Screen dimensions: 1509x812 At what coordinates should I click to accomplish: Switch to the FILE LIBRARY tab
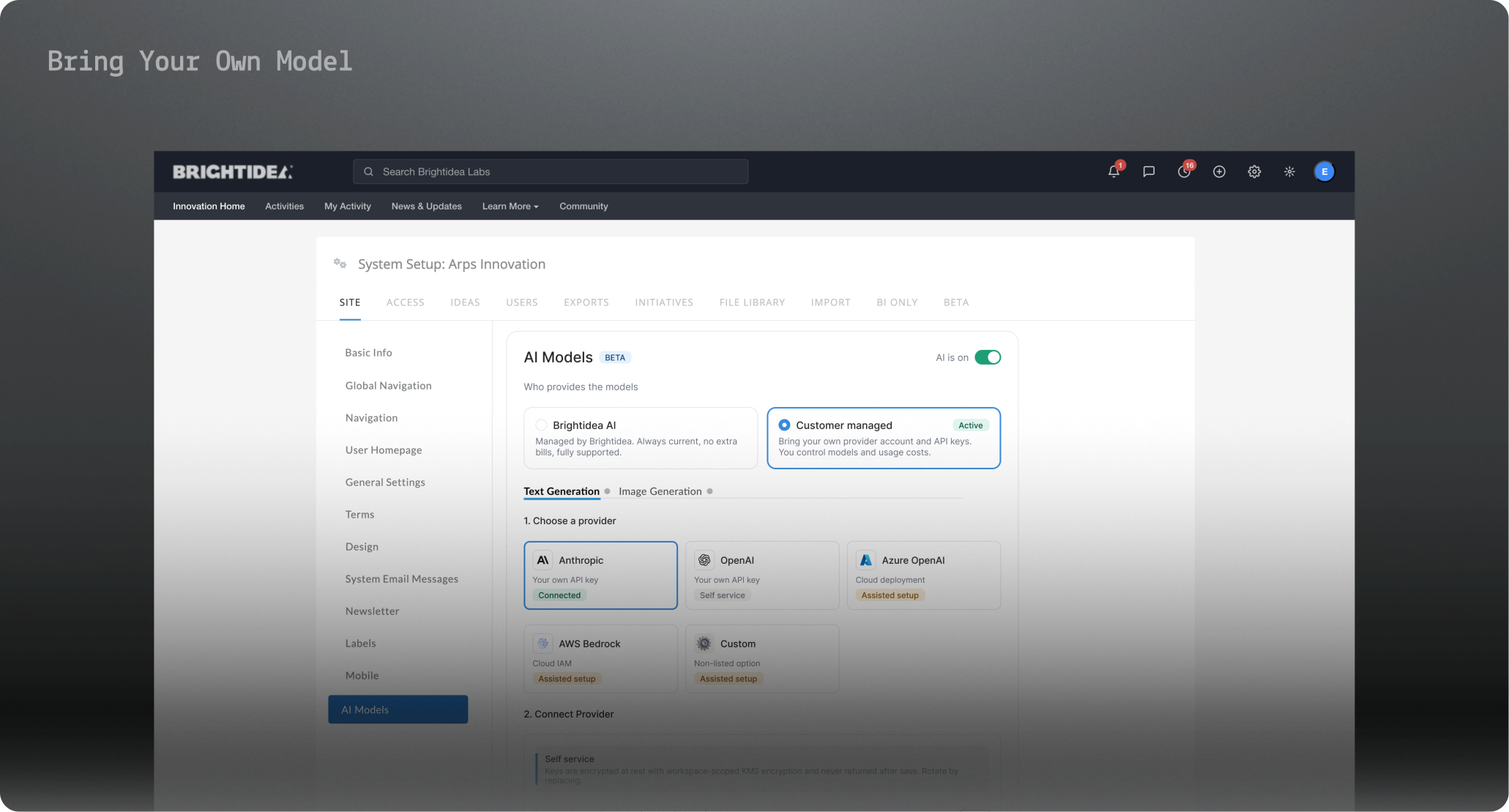(752, 302)
